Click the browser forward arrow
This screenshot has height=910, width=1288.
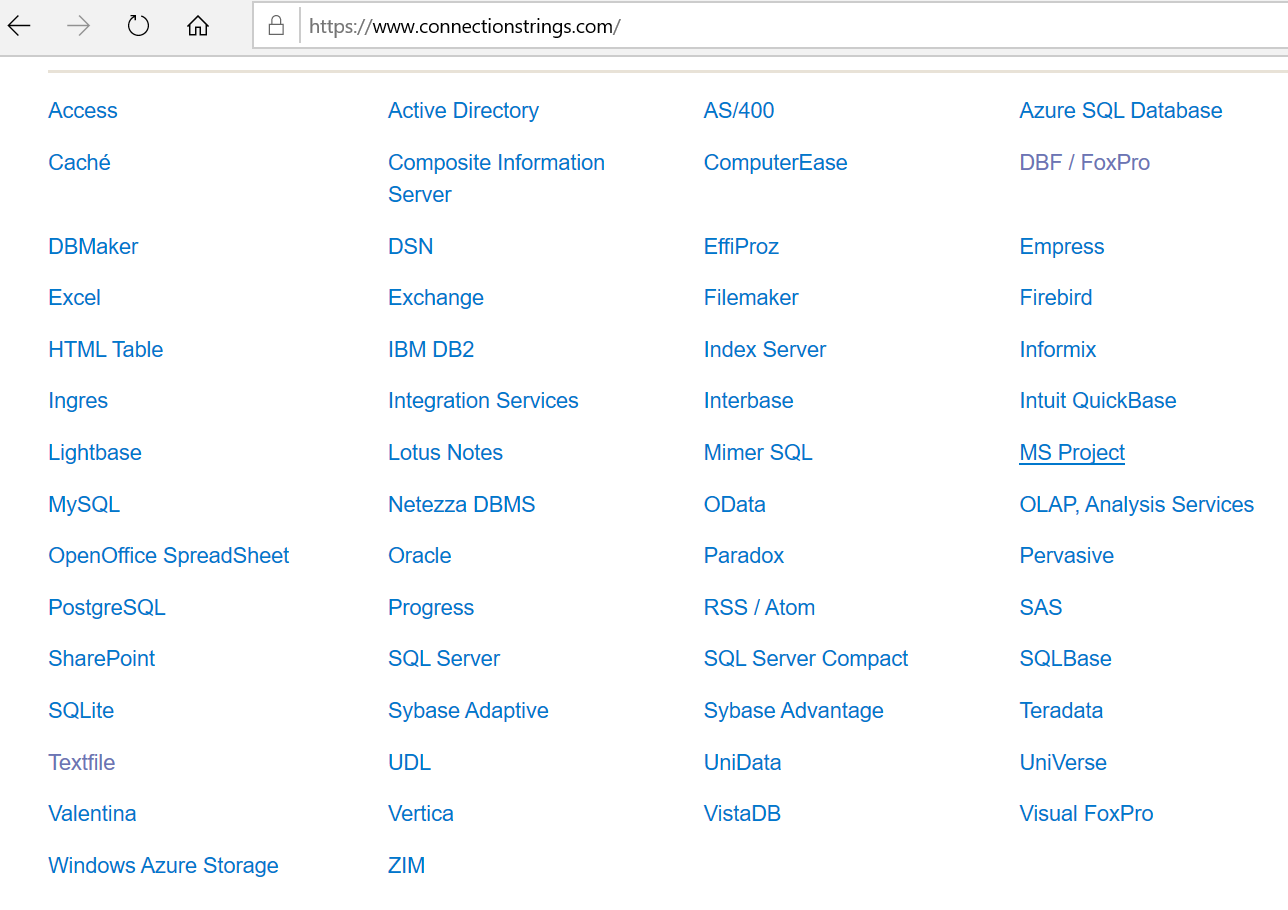point(78,27)
